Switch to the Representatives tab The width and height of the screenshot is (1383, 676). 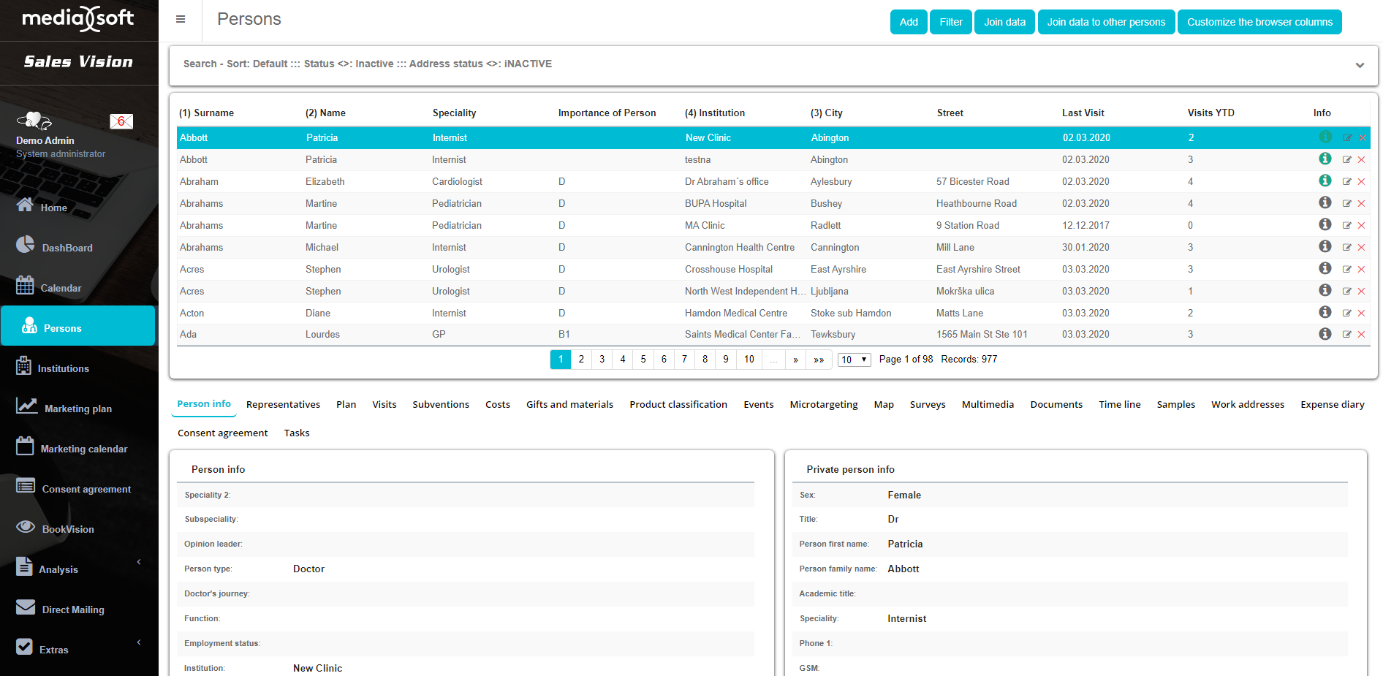[x=283, y=405]
